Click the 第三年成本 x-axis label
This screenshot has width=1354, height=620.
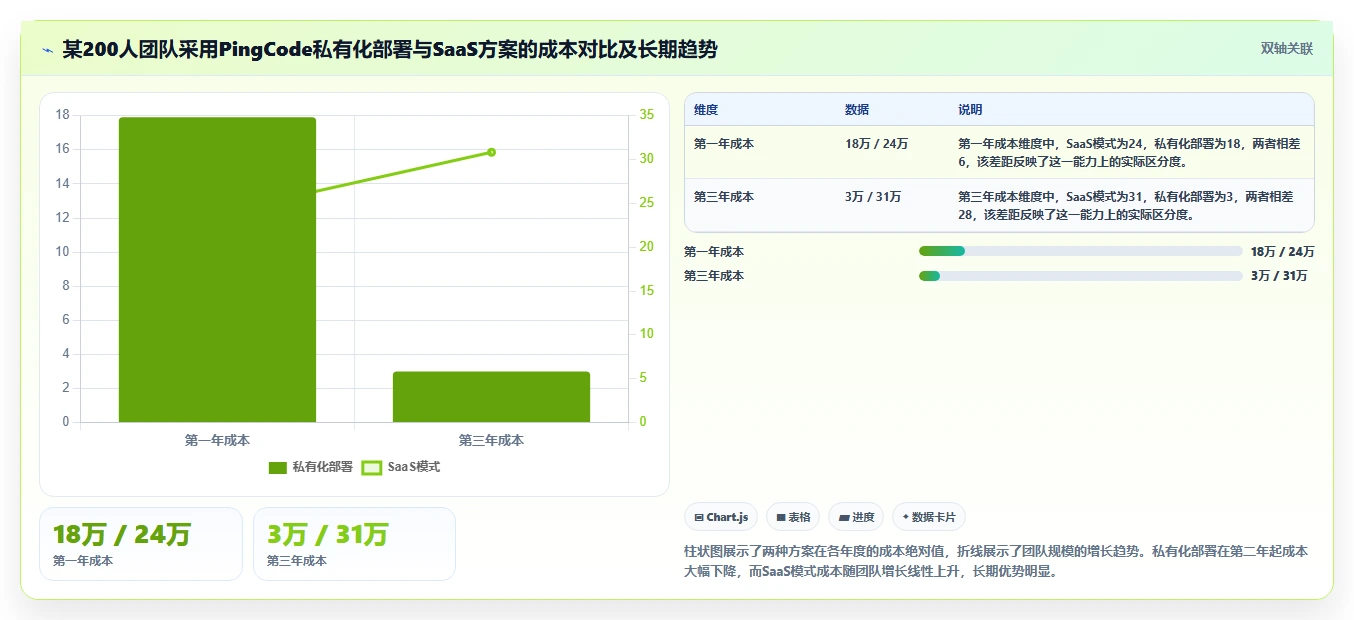(x=491, y=440)
